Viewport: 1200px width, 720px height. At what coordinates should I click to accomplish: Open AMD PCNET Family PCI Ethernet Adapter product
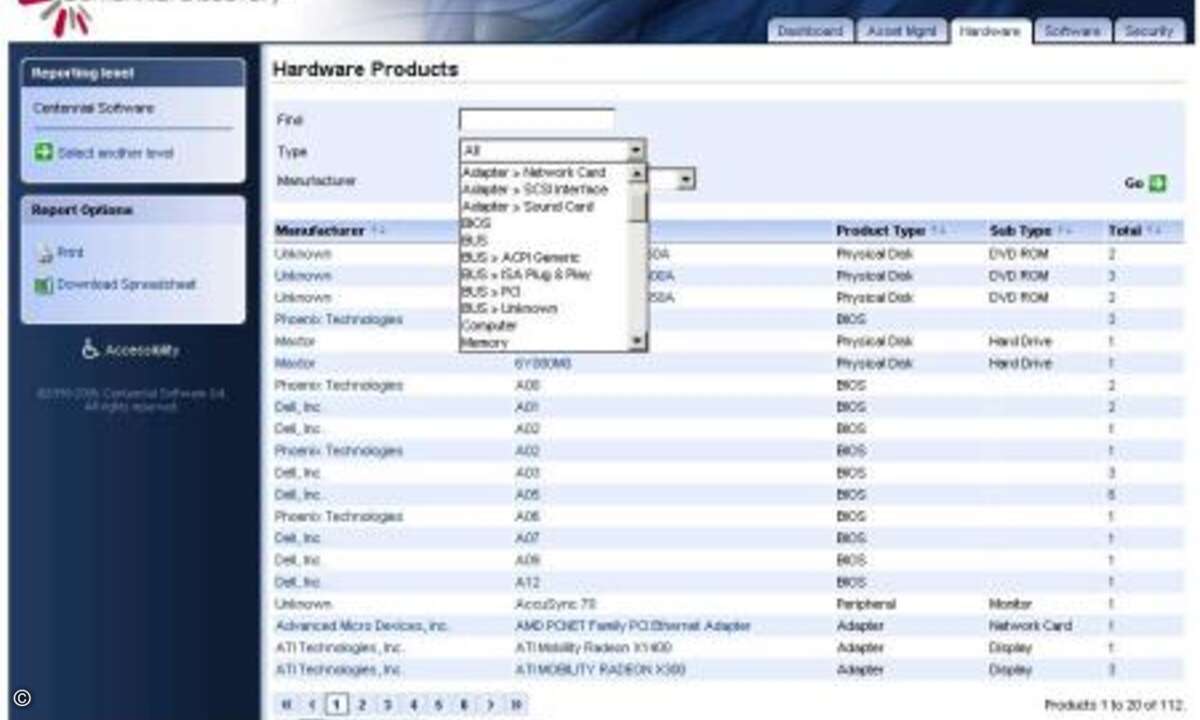pyautogui.click(x=632, y=626)
